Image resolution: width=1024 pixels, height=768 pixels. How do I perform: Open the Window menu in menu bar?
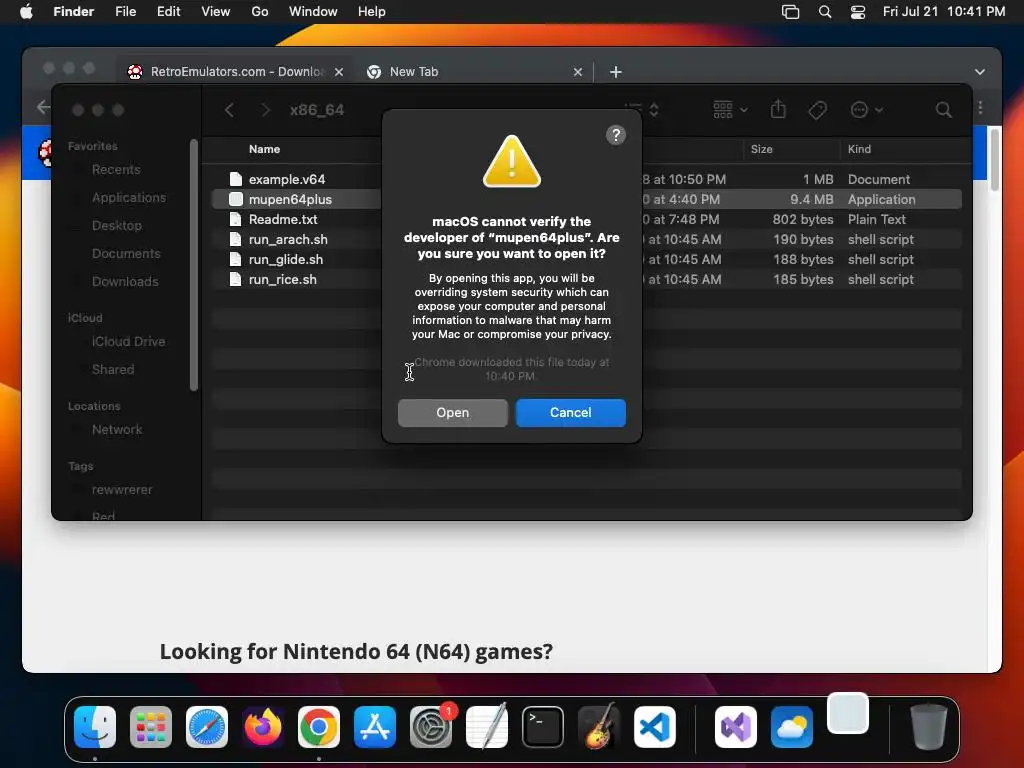[x=313, y=12]
